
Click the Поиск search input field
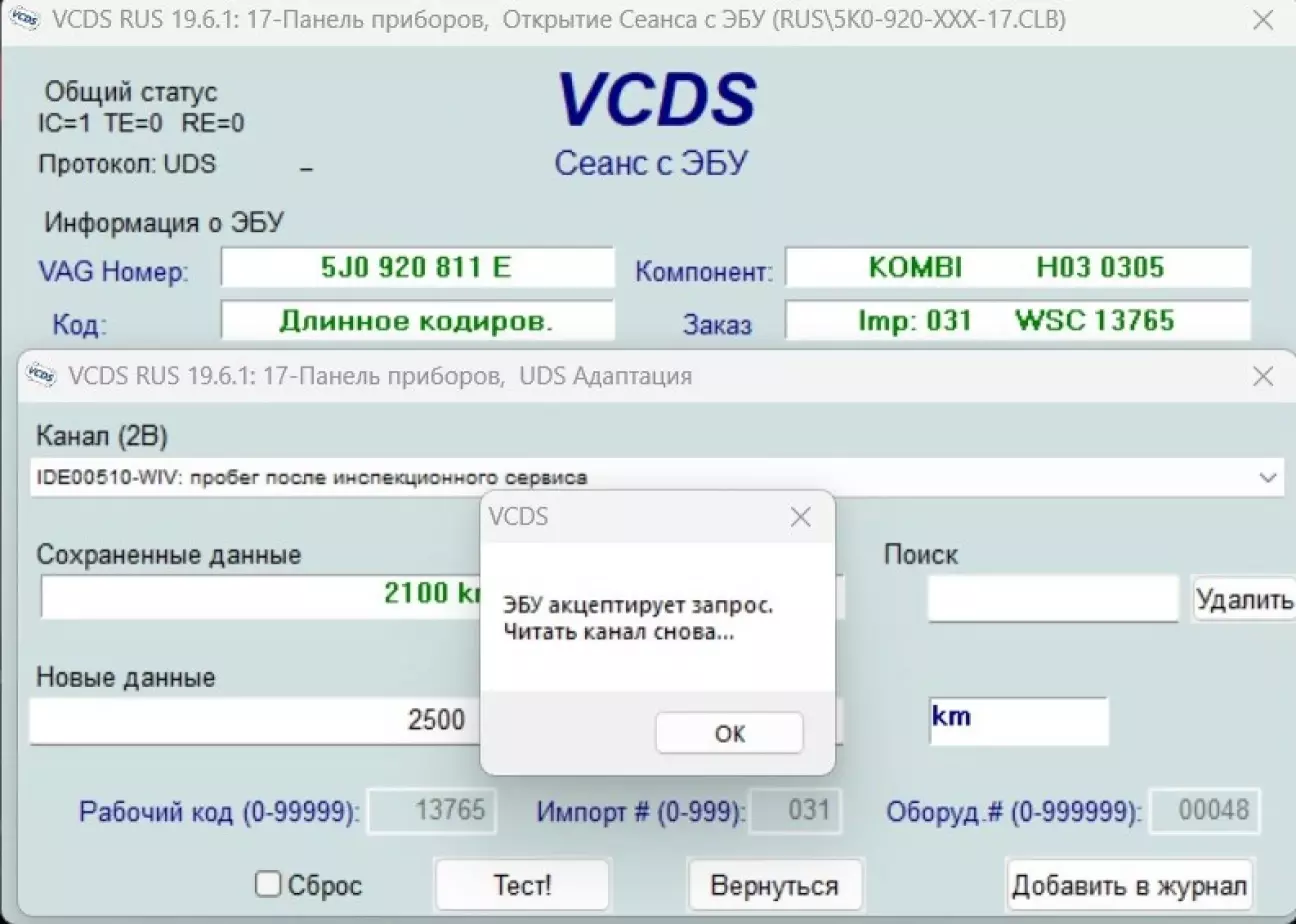click(x=1052, y=599)
